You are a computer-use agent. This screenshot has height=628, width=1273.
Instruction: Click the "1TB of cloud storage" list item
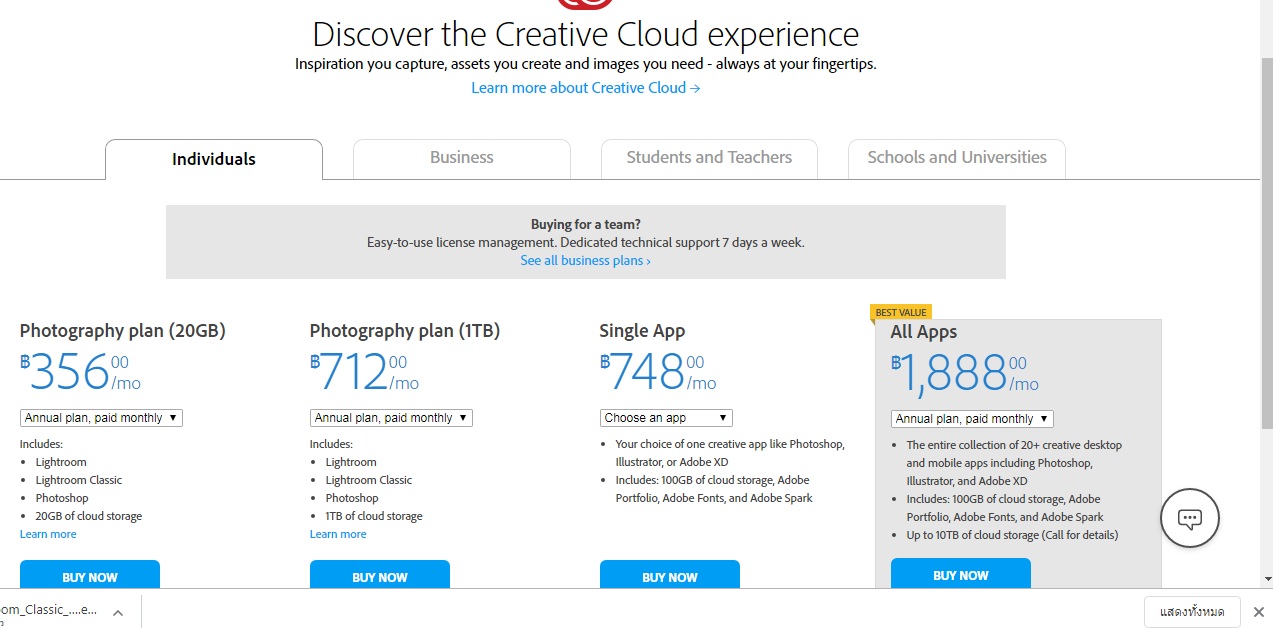click(x=374, y=516)
